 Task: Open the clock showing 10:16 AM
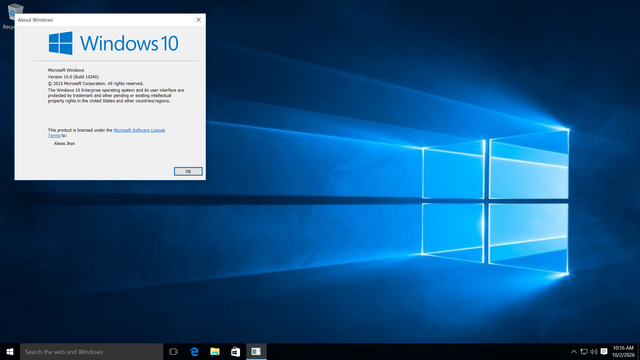623,351
